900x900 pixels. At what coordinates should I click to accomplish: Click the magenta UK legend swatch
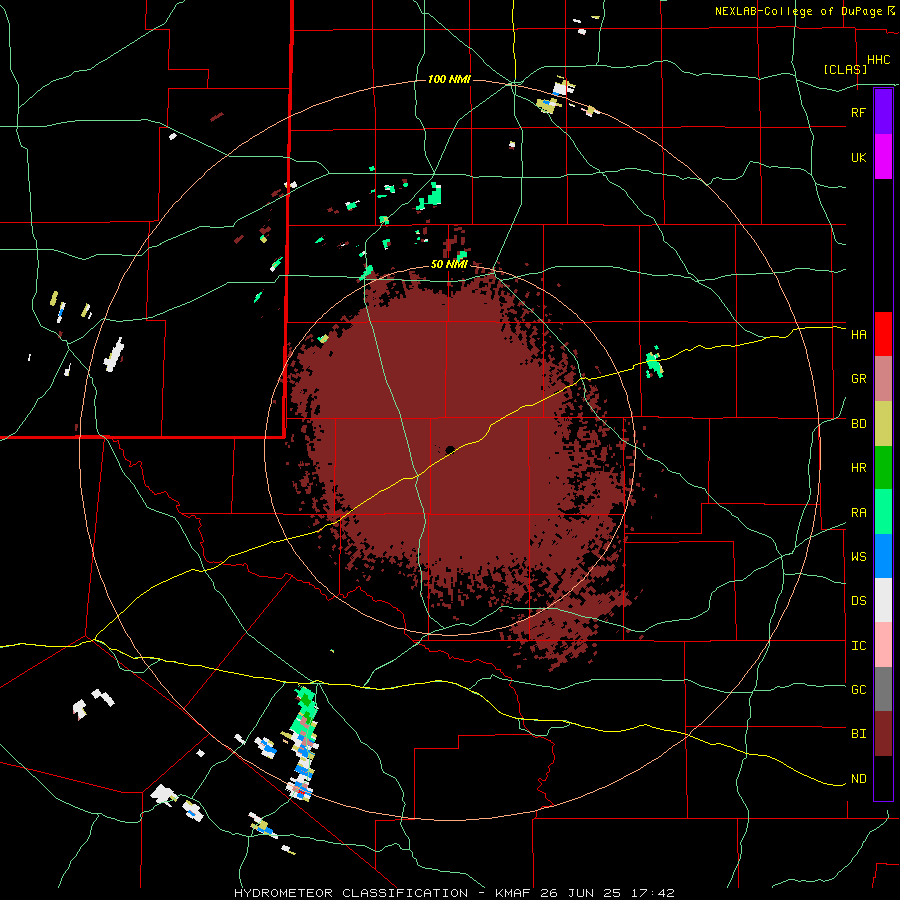(883, 157)
